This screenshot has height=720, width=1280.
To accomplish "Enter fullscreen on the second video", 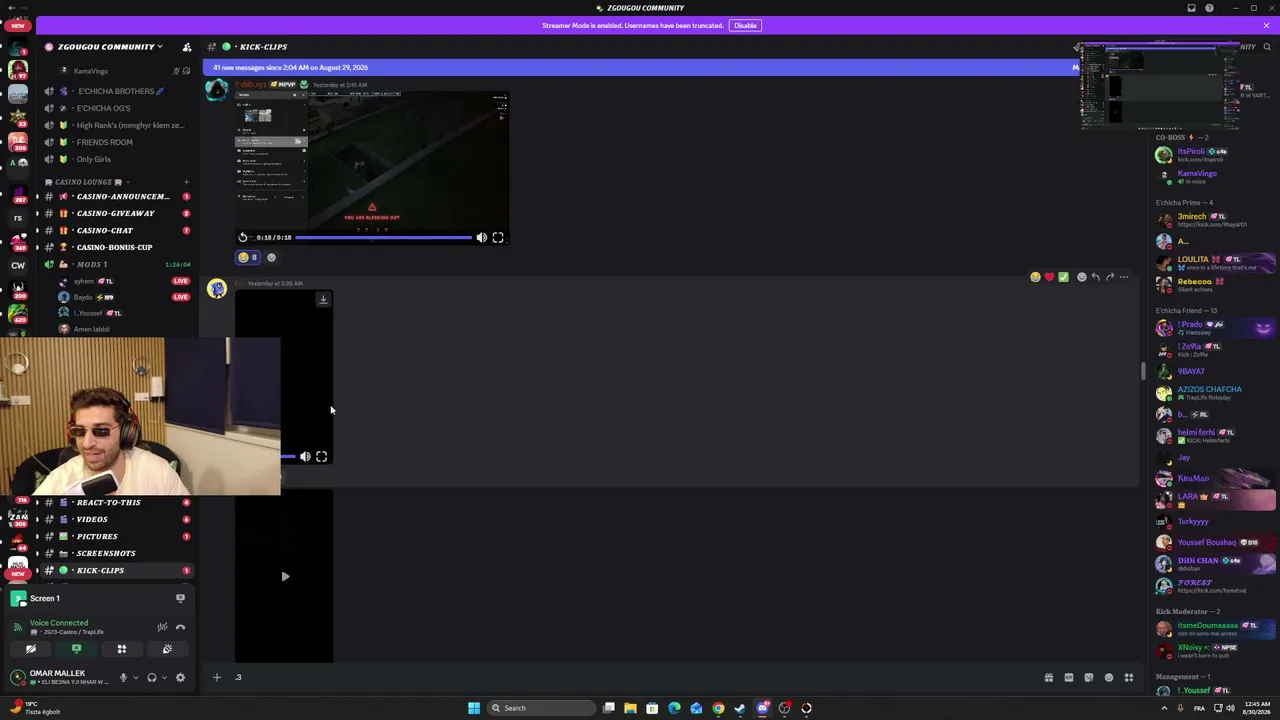I will click(321, 456).
